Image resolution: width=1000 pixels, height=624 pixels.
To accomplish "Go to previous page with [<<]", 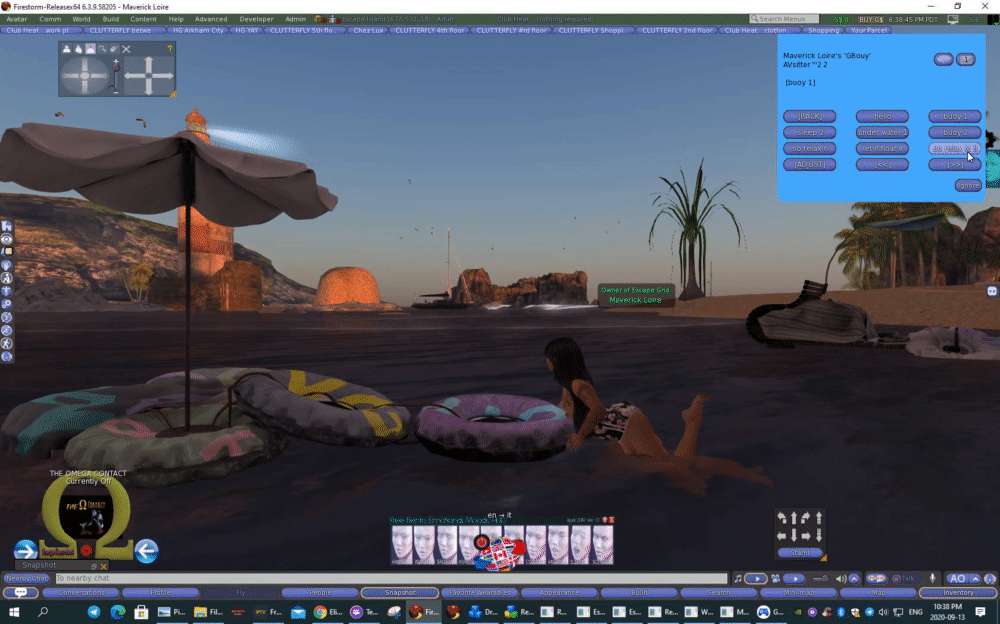I will [x=882, y=164].
